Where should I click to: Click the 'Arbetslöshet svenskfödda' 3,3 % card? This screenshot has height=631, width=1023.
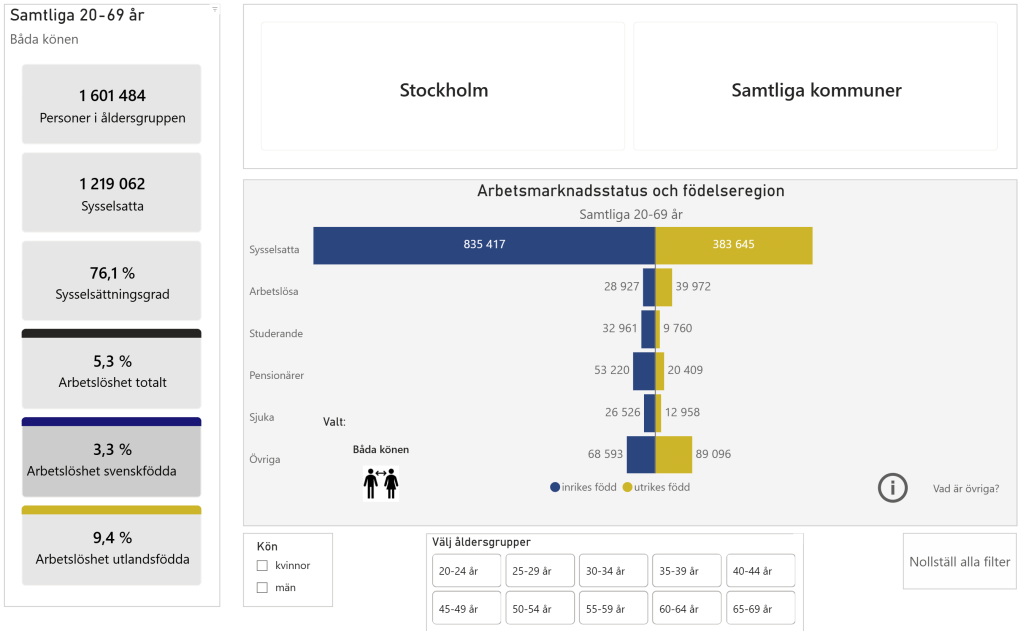click(x=111, y=459)
